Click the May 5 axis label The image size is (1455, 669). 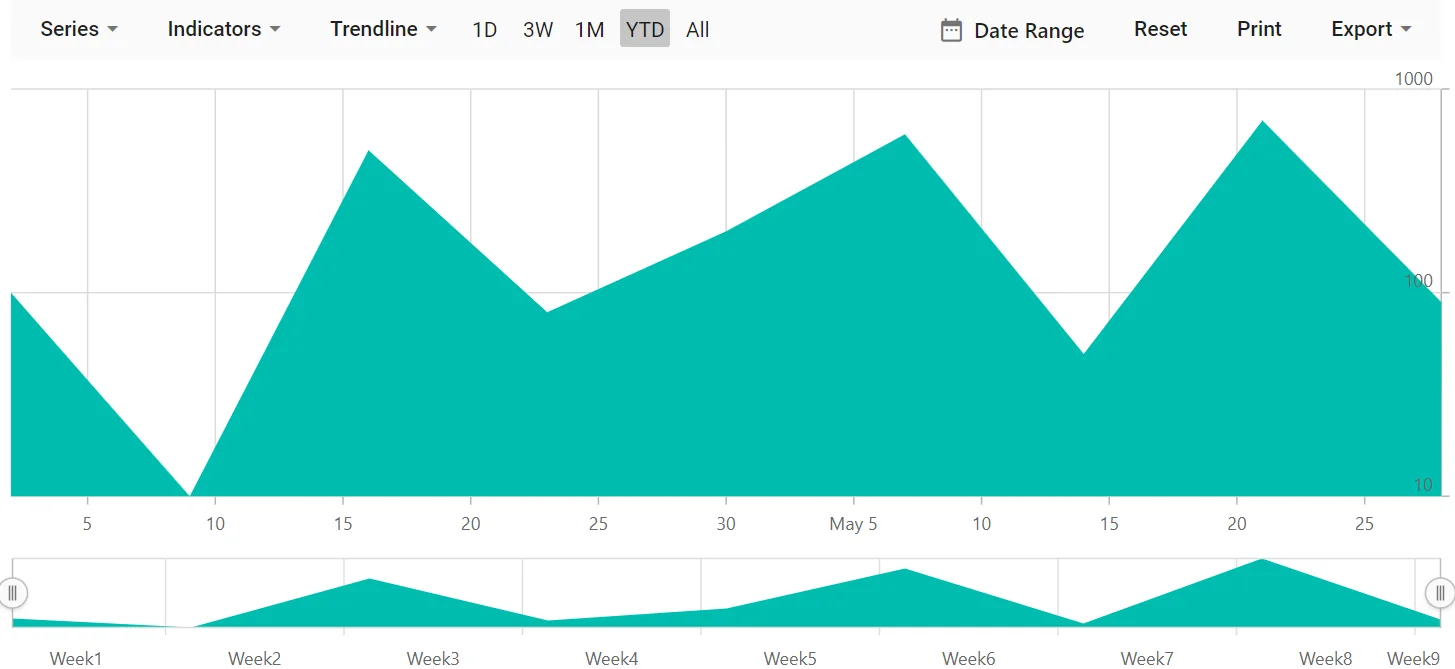click(853, 524)
